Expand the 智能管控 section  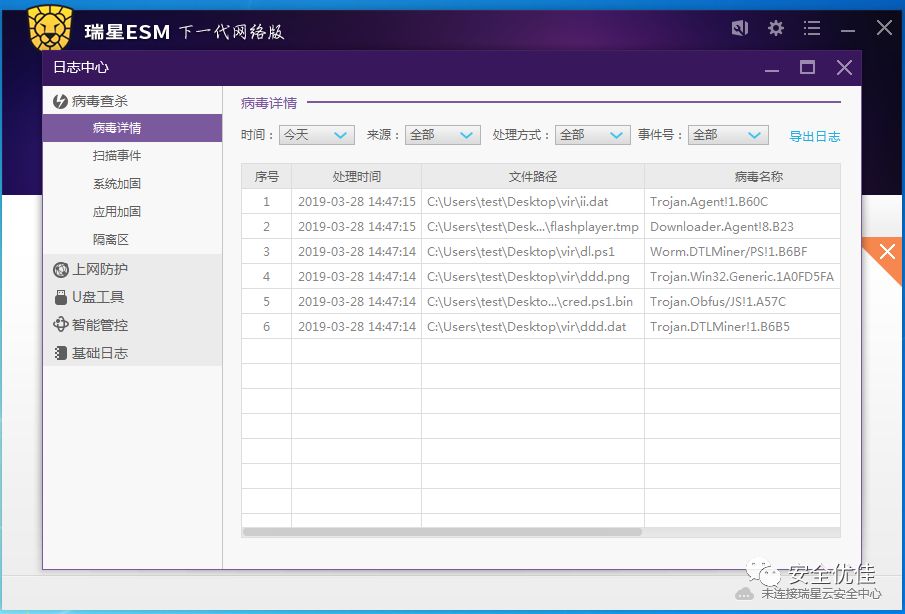click(132, 325)
